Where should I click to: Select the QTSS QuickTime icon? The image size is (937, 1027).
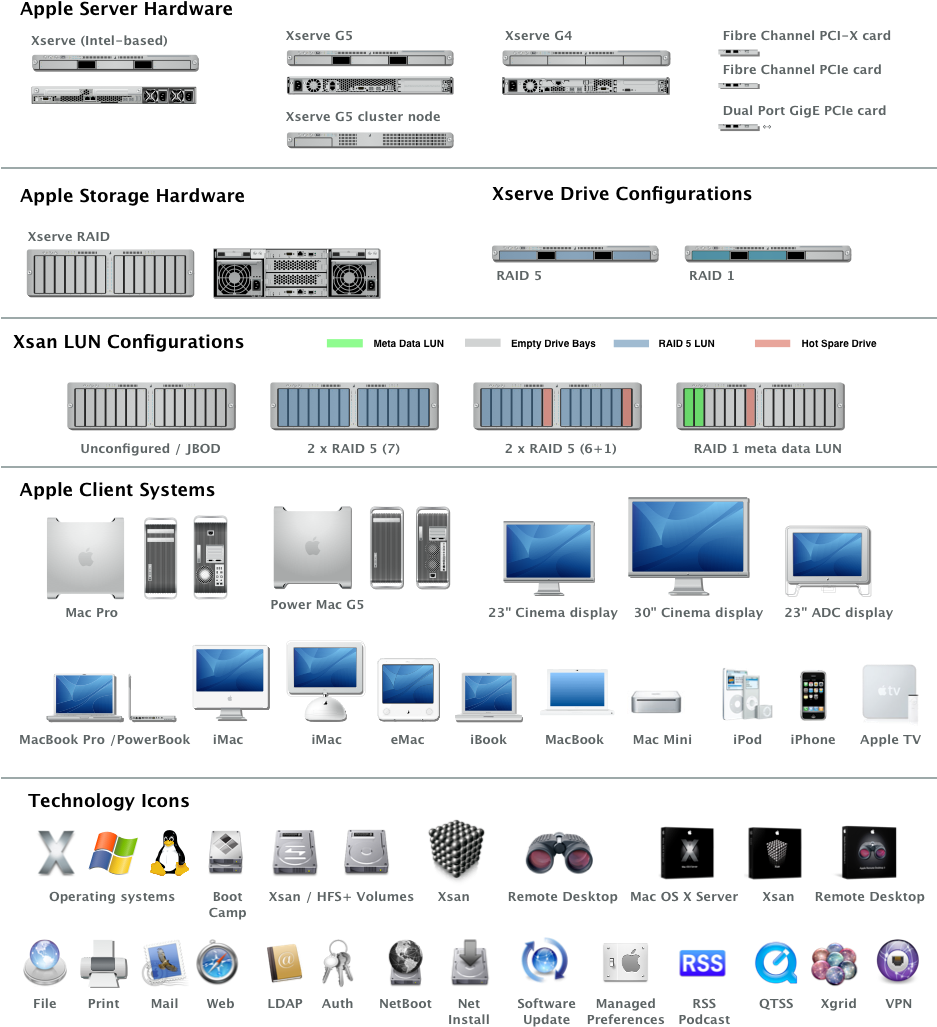774,963
